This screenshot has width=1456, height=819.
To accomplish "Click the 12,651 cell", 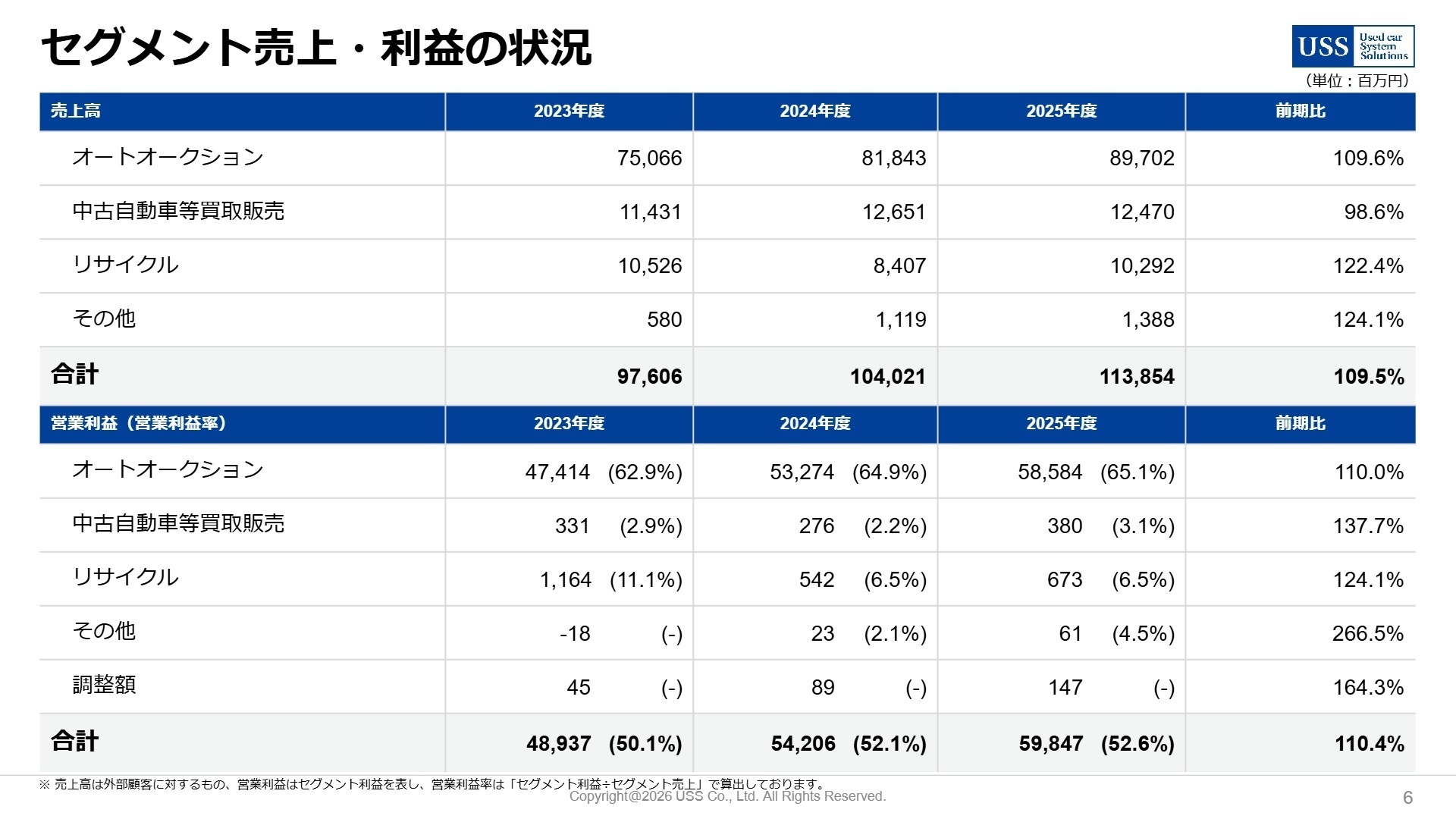I will point(894,212).
